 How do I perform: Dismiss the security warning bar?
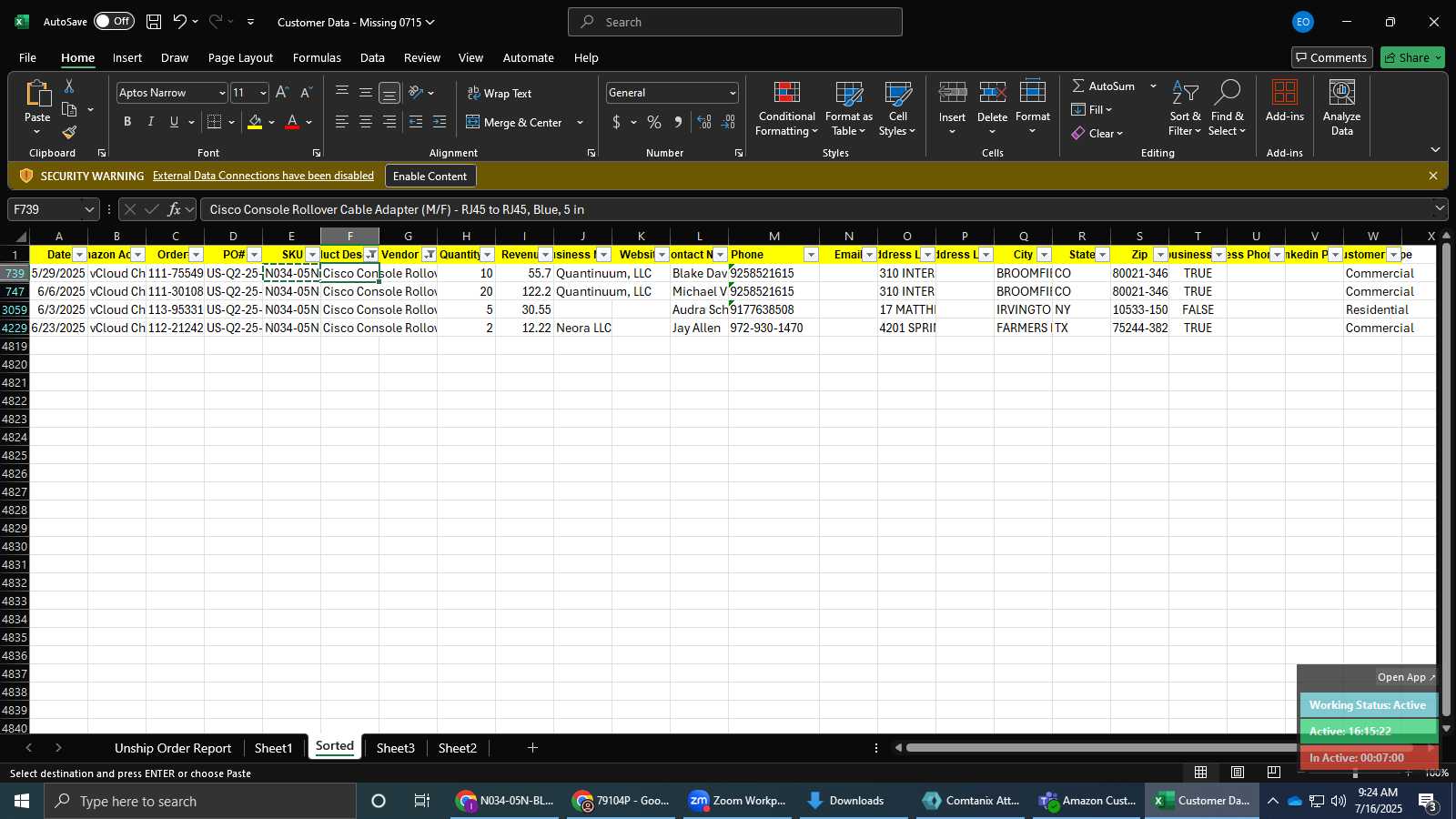coord(1433,176)
